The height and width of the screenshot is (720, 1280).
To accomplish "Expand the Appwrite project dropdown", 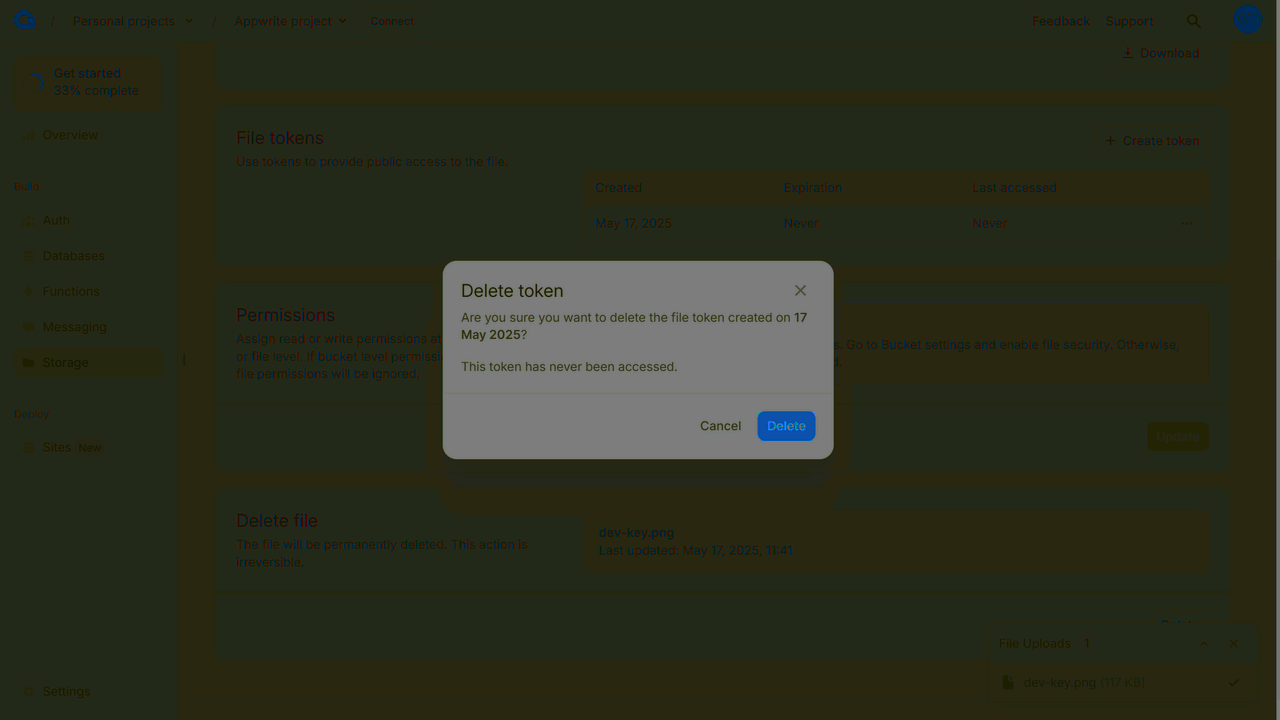I will click(290, 20).
